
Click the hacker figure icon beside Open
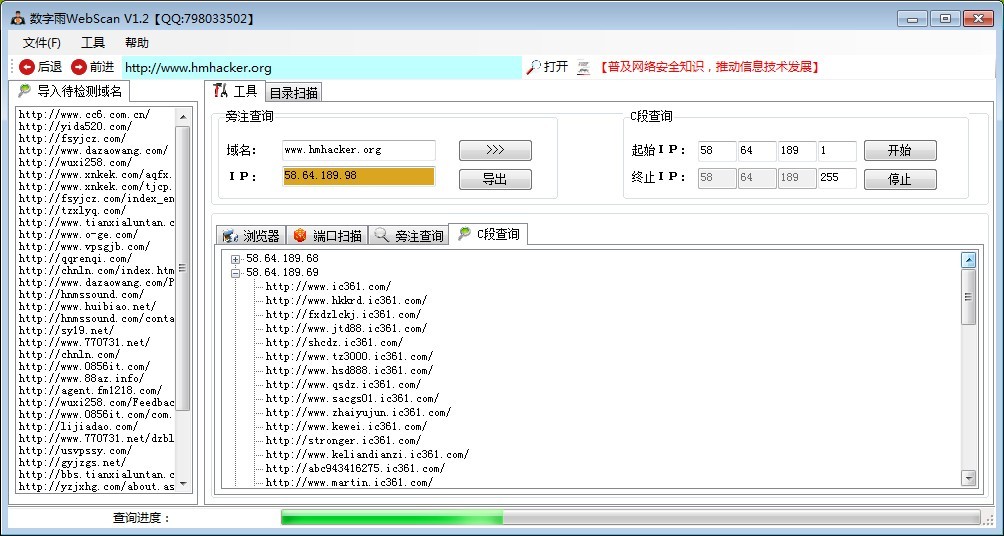click(x=583, y=67)
